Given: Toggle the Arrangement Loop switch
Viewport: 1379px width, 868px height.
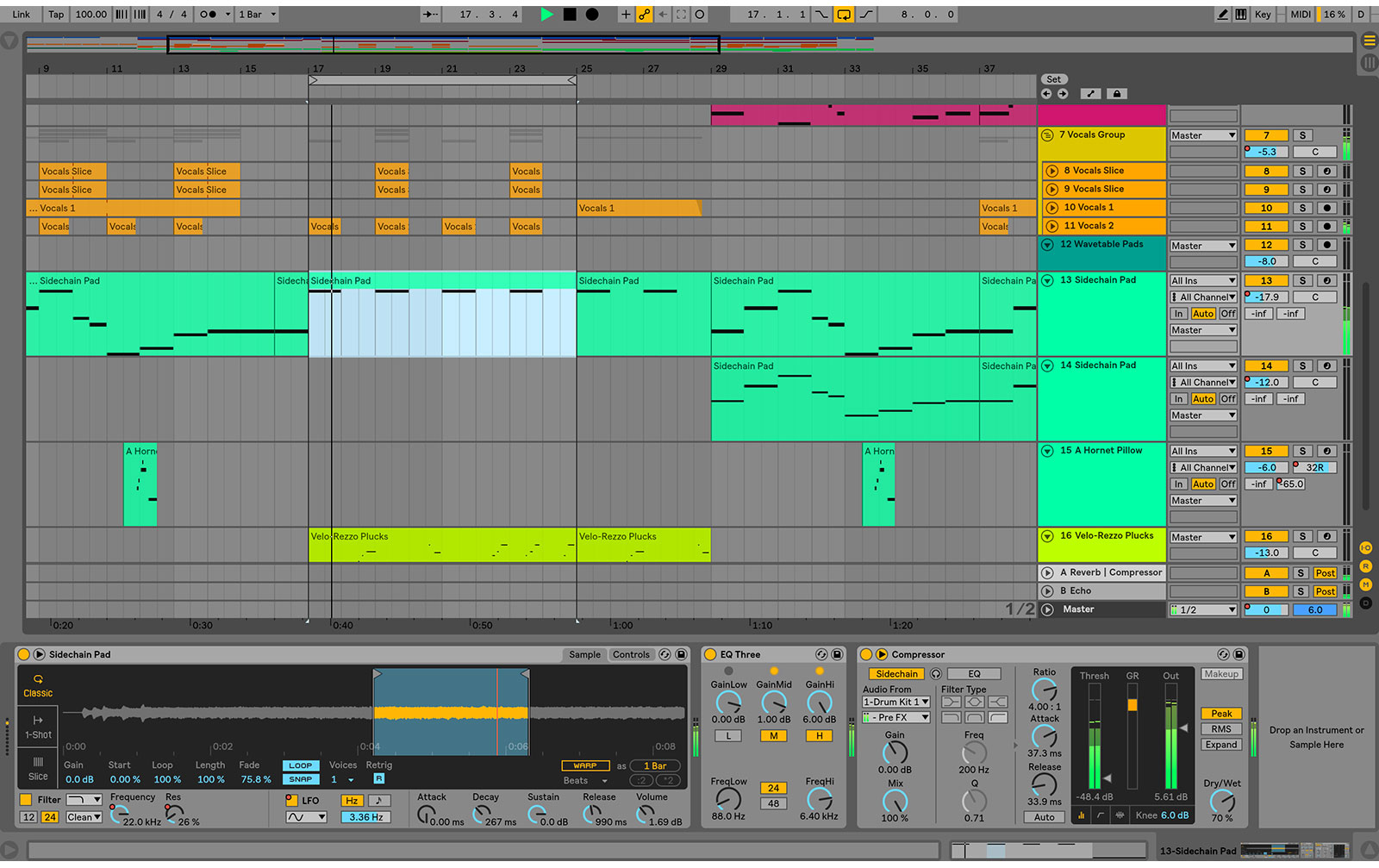Looking at the screenshot, I should (844, 14).
